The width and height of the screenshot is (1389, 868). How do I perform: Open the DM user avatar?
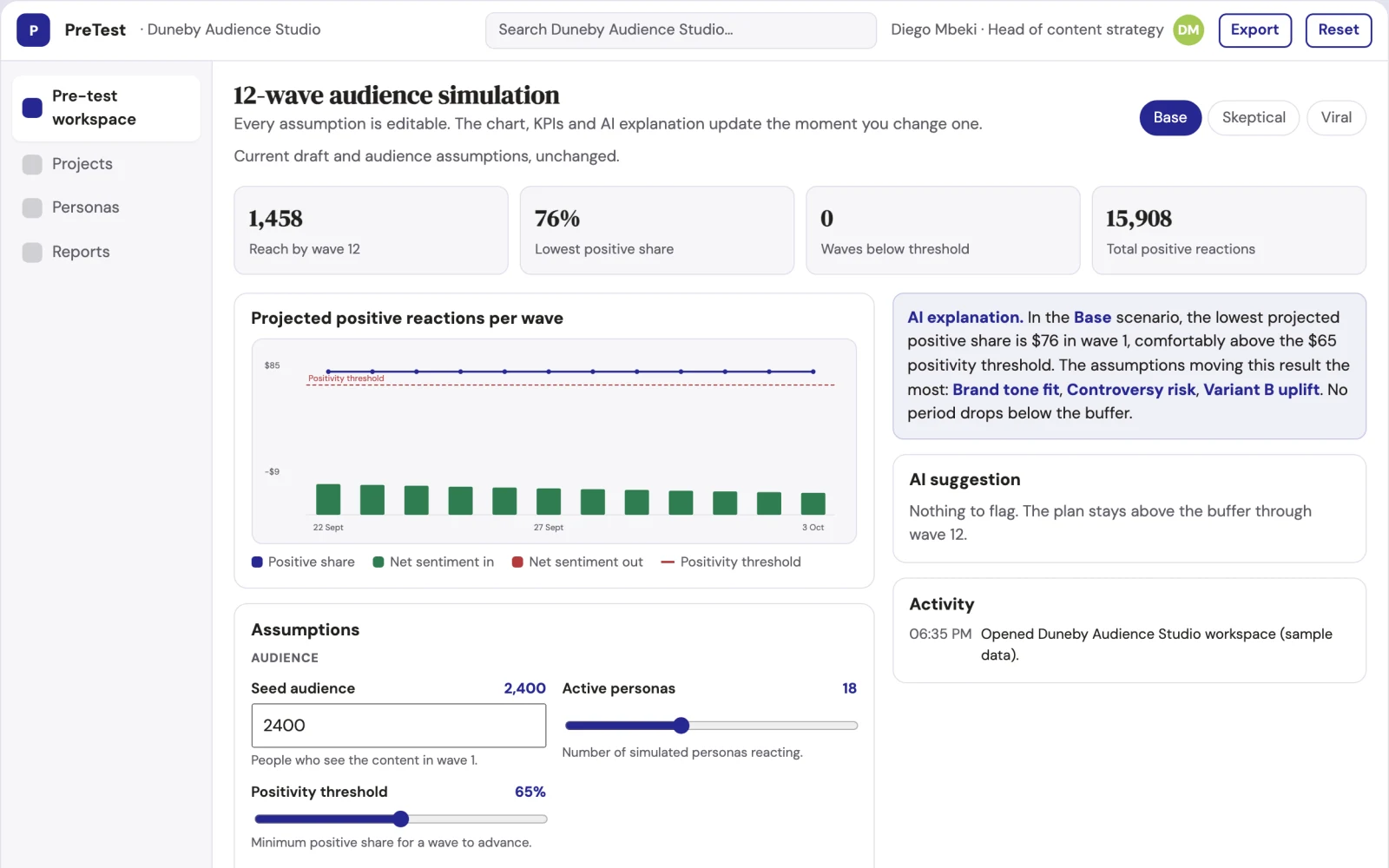point(1188,30)
